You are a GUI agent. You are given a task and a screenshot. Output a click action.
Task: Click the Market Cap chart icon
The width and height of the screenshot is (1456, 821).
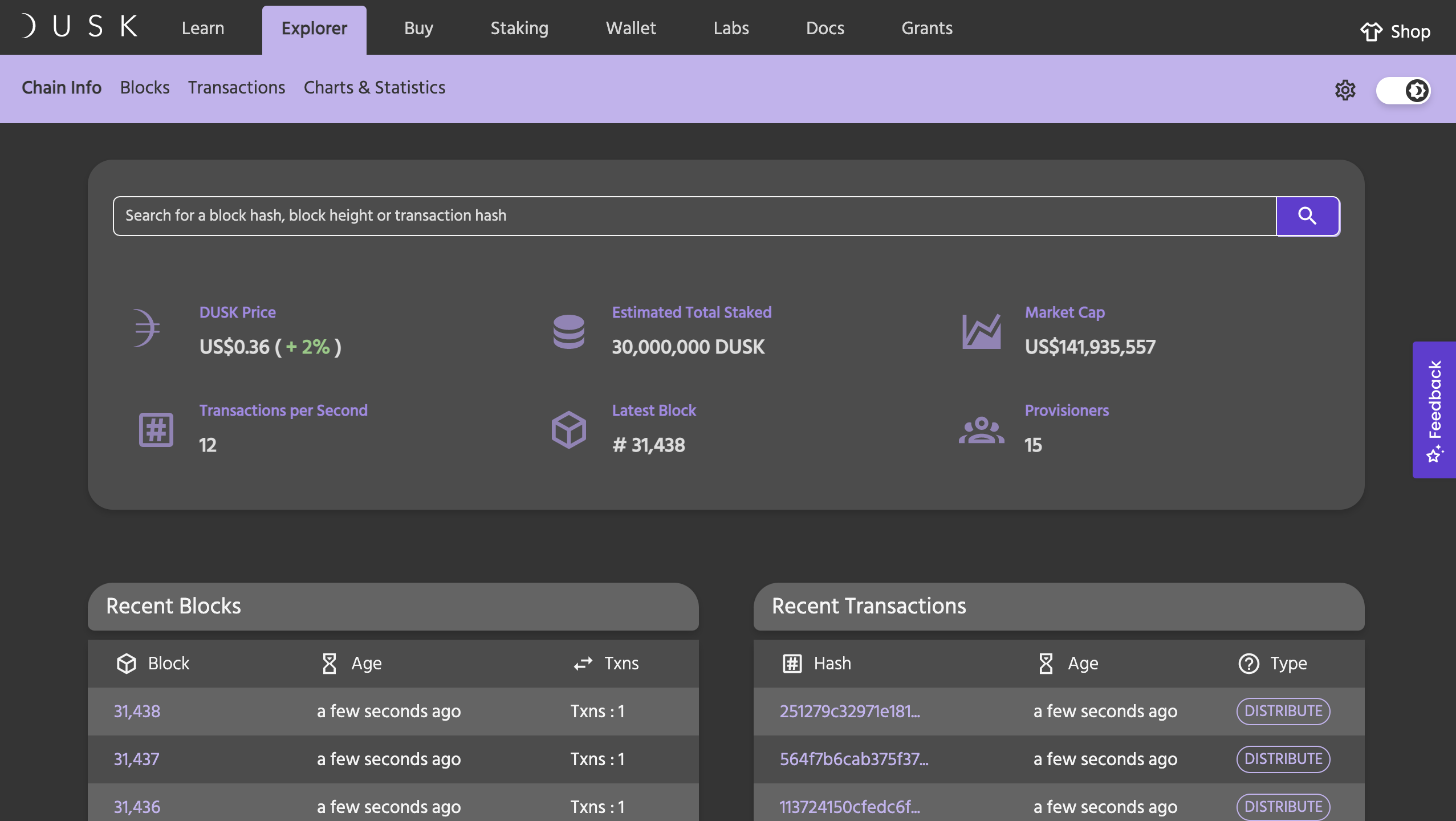click(981, 331)
